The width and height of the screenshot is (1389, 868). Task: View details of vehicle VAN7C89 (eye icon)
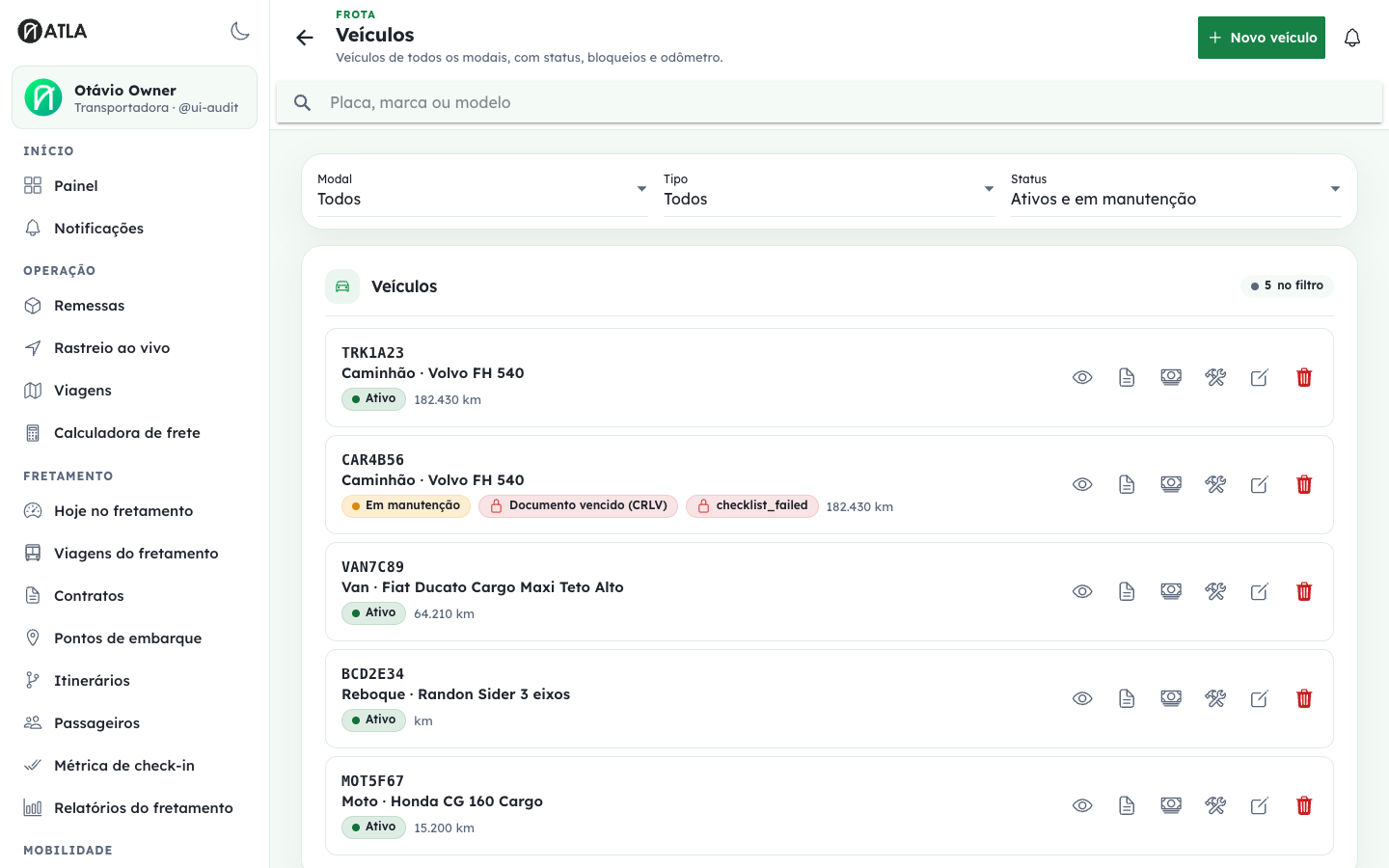click(x=1082, y=592)
